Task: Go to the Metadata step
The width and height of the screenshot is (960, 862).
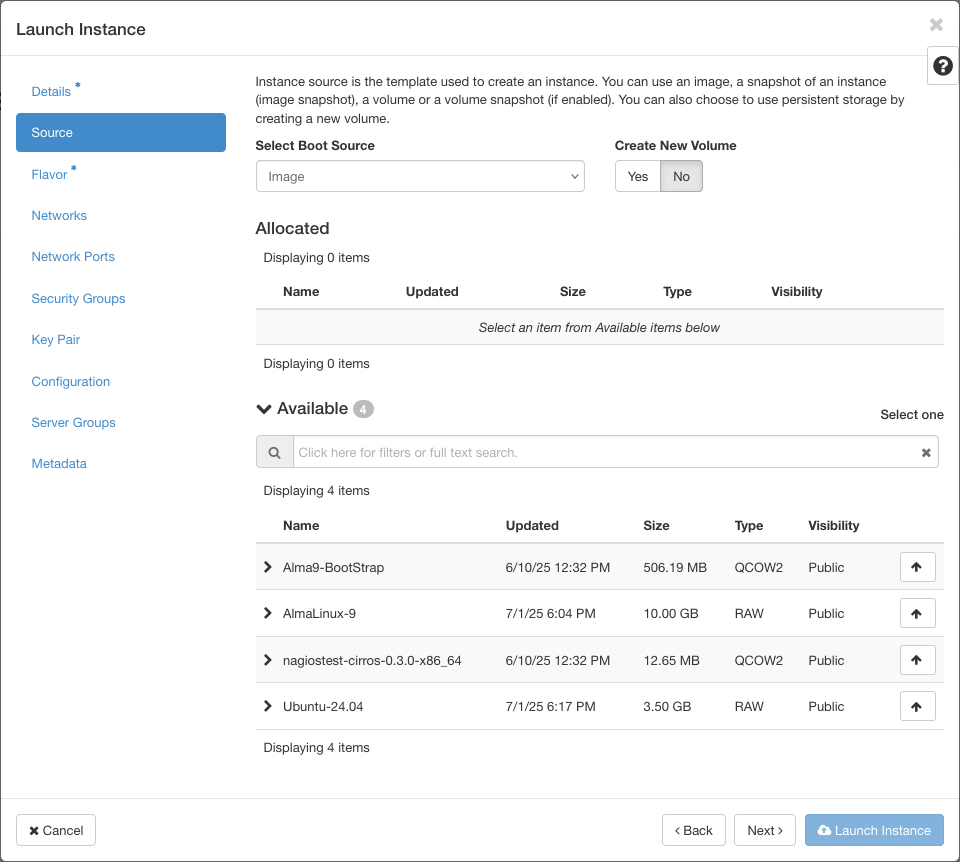Action: [59, 463]
